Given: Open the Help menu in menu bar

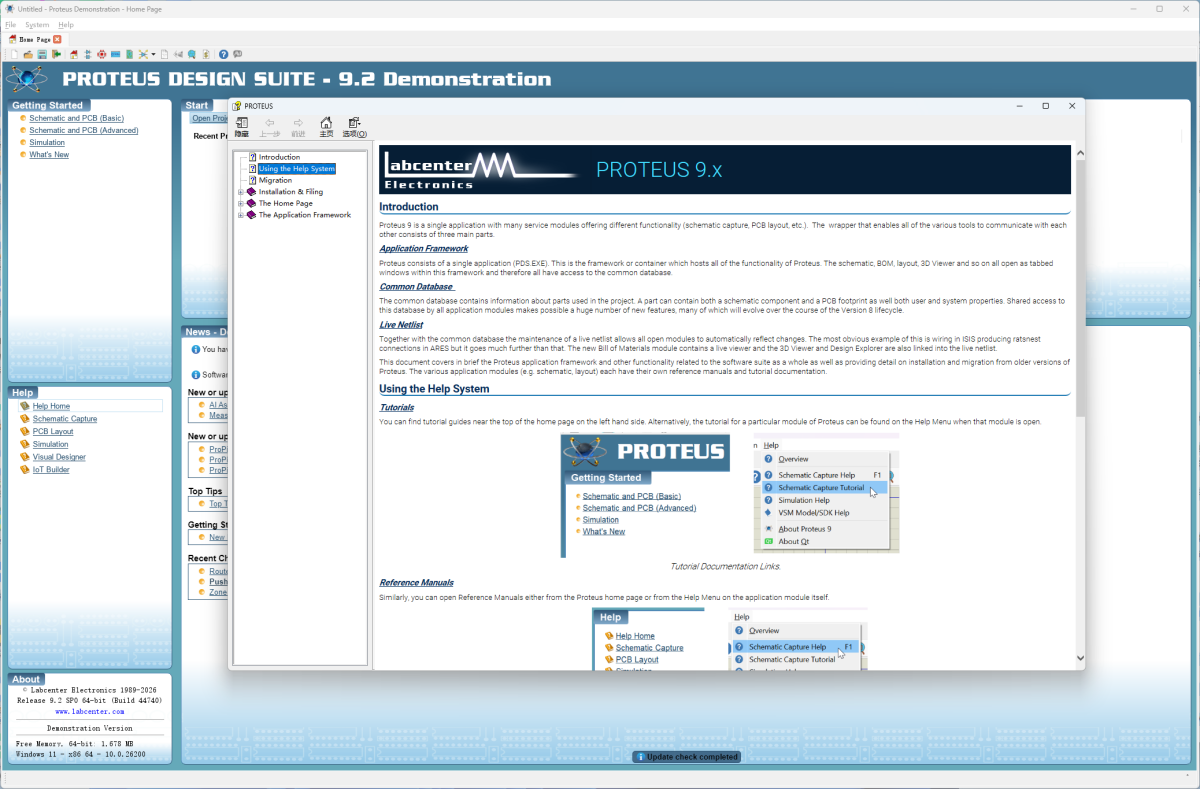Looking at the screenshot, I should click(66, 24).
